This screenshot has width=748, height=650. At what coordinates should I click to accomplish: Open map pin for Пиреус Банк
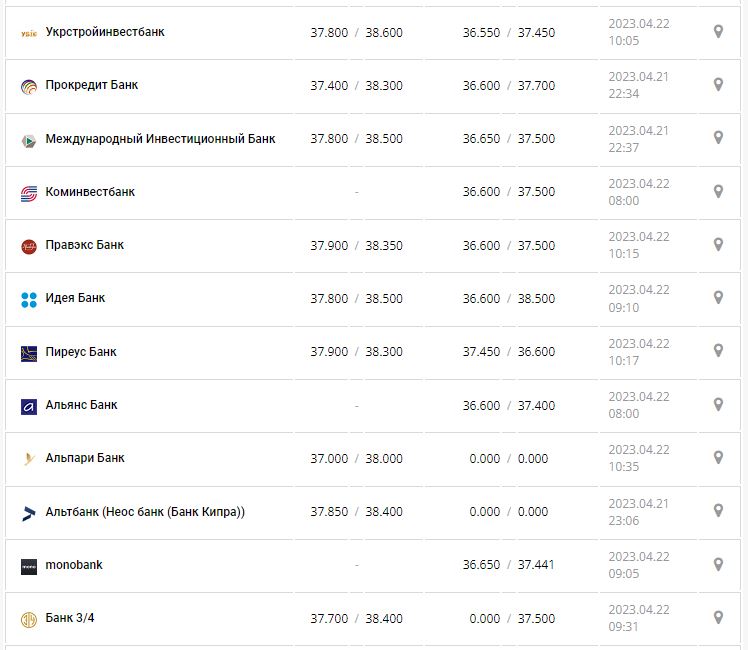(718, 351)
